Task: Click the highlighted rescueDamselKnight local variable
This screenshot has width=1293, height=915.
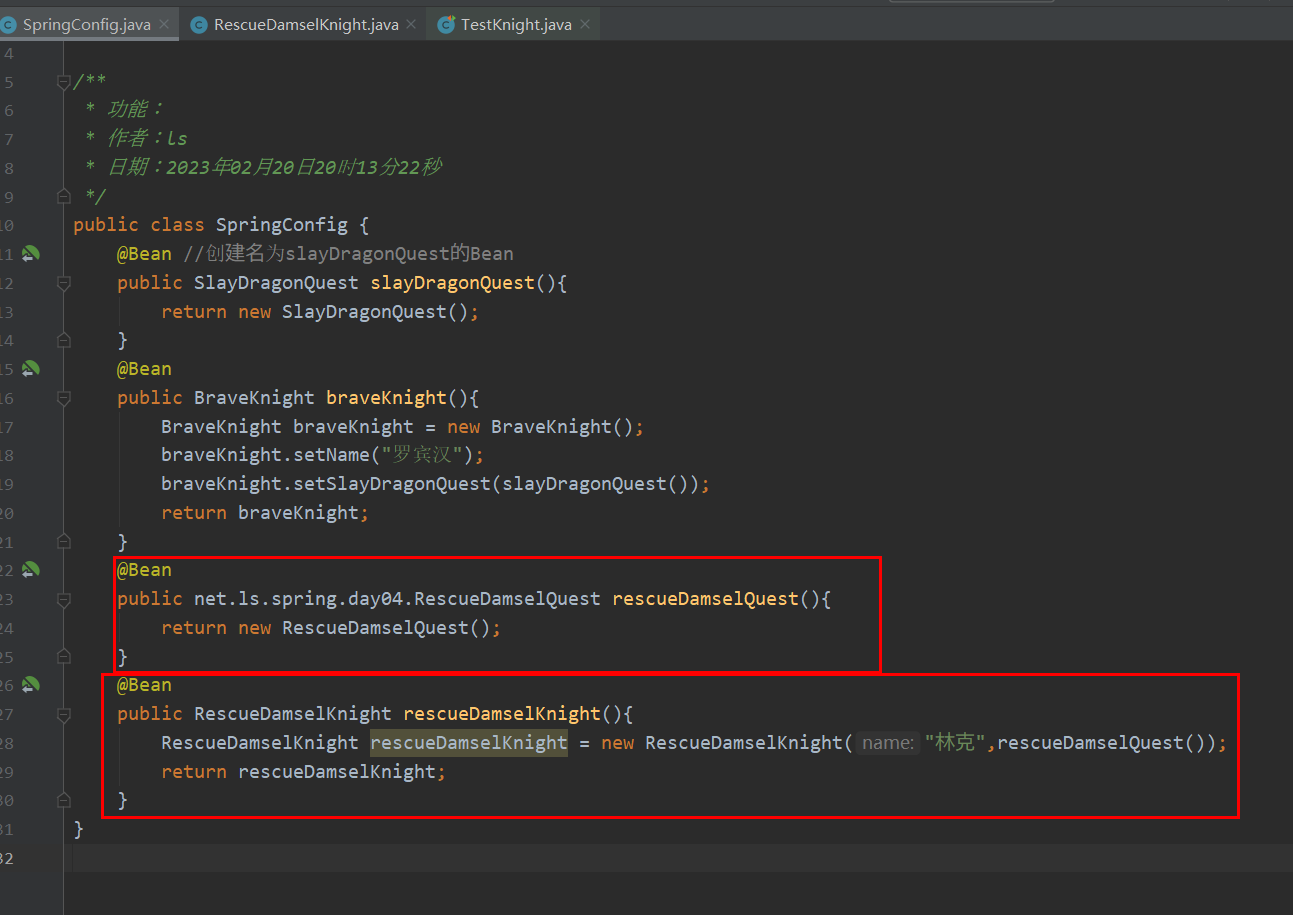Action: click(x=469, y=743)
